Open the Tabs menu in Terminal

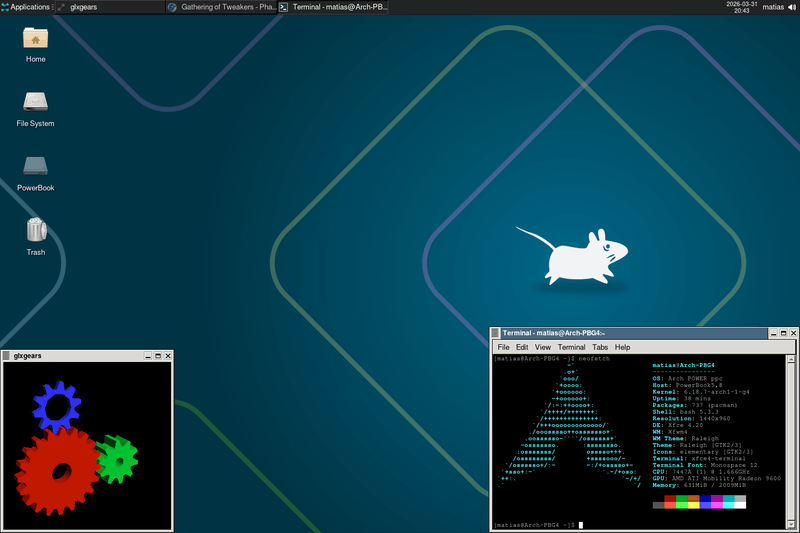(599, 347)
